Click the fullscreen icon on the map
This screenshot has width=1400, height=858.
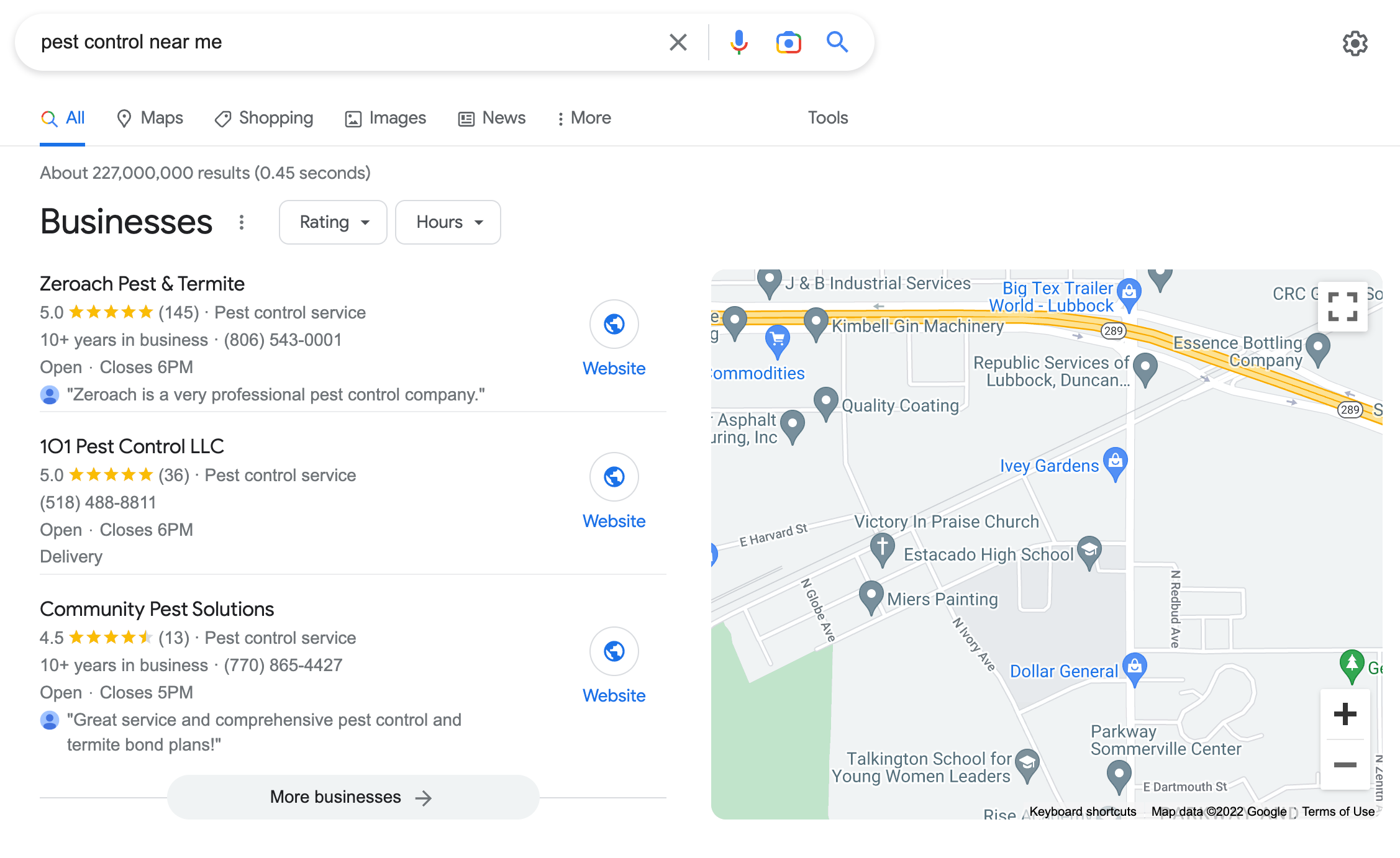click(1343, 305)
